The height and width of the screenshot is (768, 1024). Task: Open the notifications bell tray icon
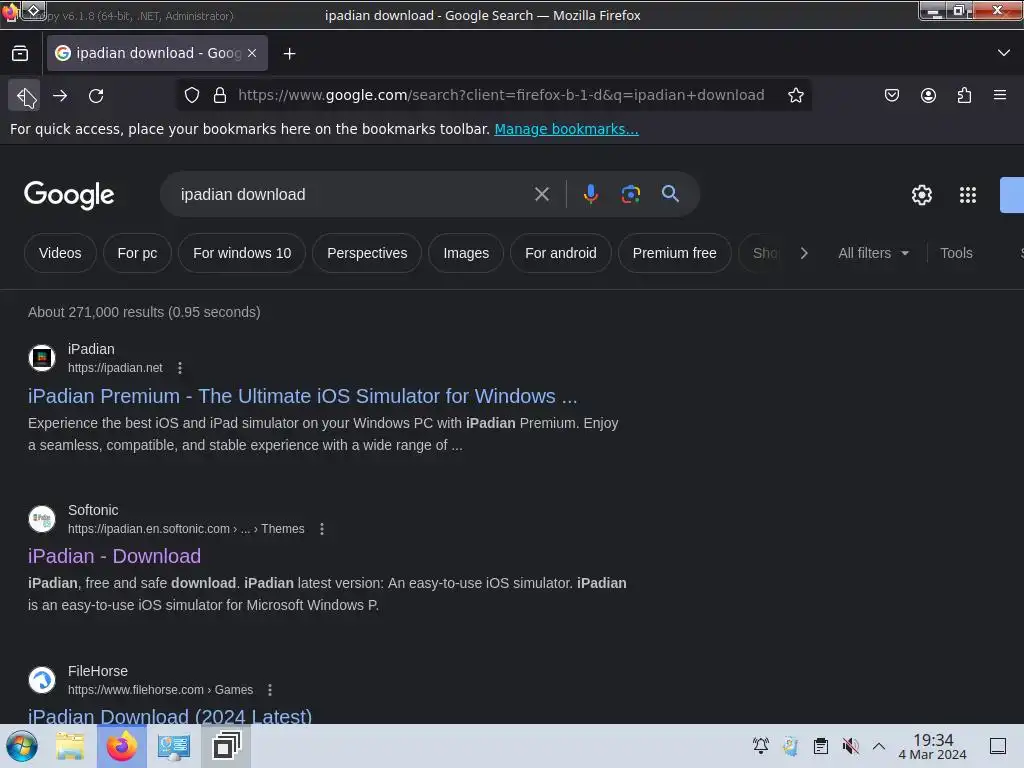[x=761, y=746]
